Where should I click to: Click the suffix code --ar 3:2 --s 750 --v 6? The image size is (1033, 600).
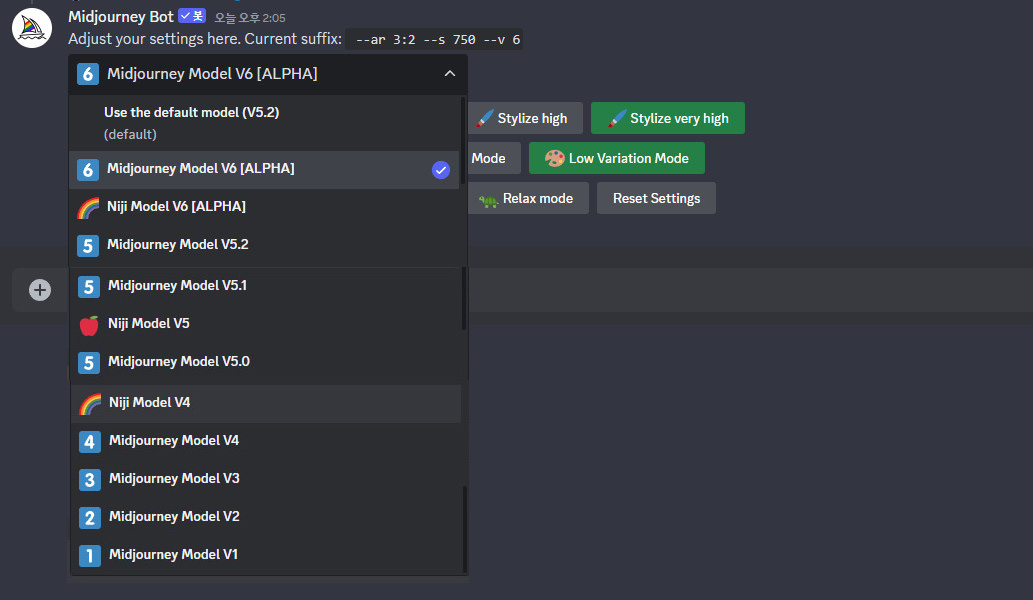tap(437, 40)
